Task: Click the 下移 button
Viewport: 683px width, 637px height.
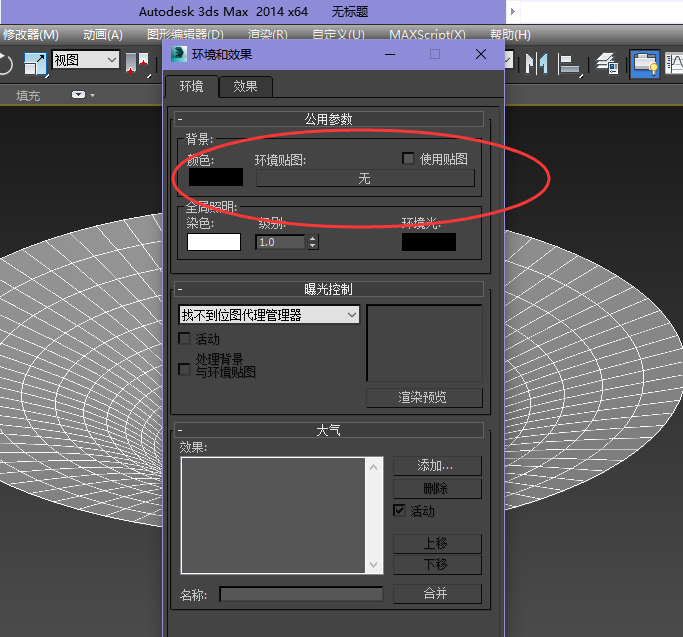Action: click(437, 564)
